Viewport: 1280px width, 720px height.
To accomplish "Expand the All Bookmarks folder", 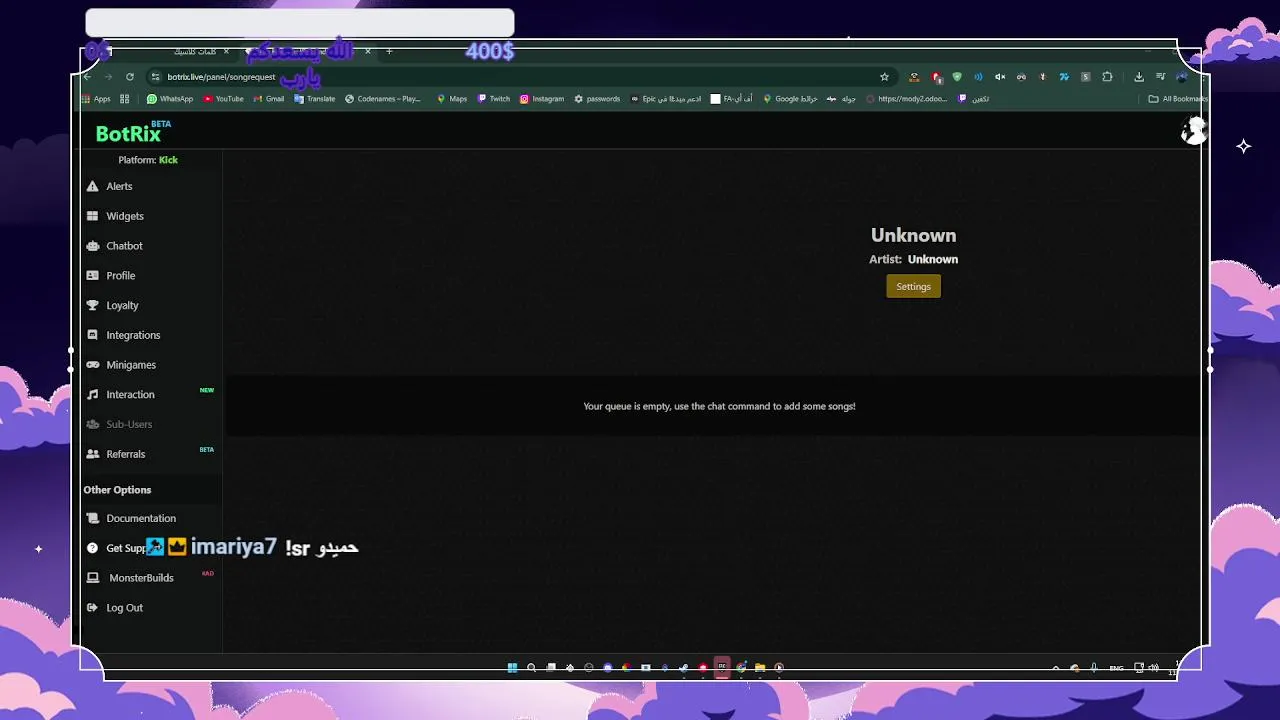I will click(1178, 99).
